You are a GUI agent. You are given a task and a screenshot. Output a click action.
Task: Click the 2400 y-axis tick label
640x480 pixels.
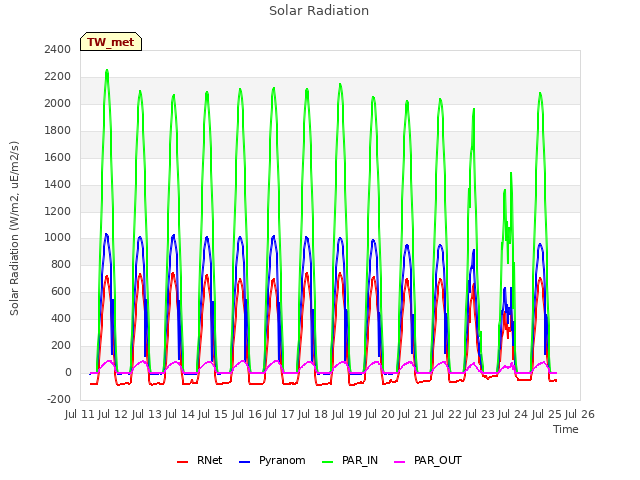(x=58, y=50)
